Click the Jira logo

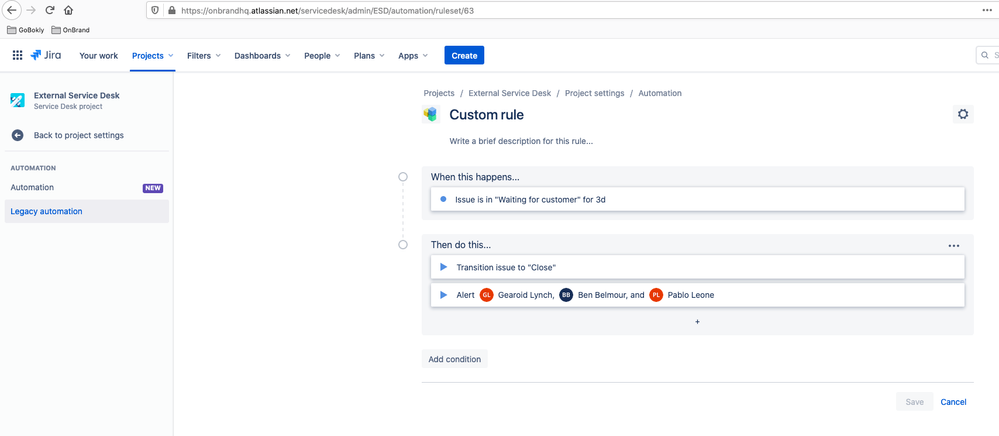[x=46, y=55]
